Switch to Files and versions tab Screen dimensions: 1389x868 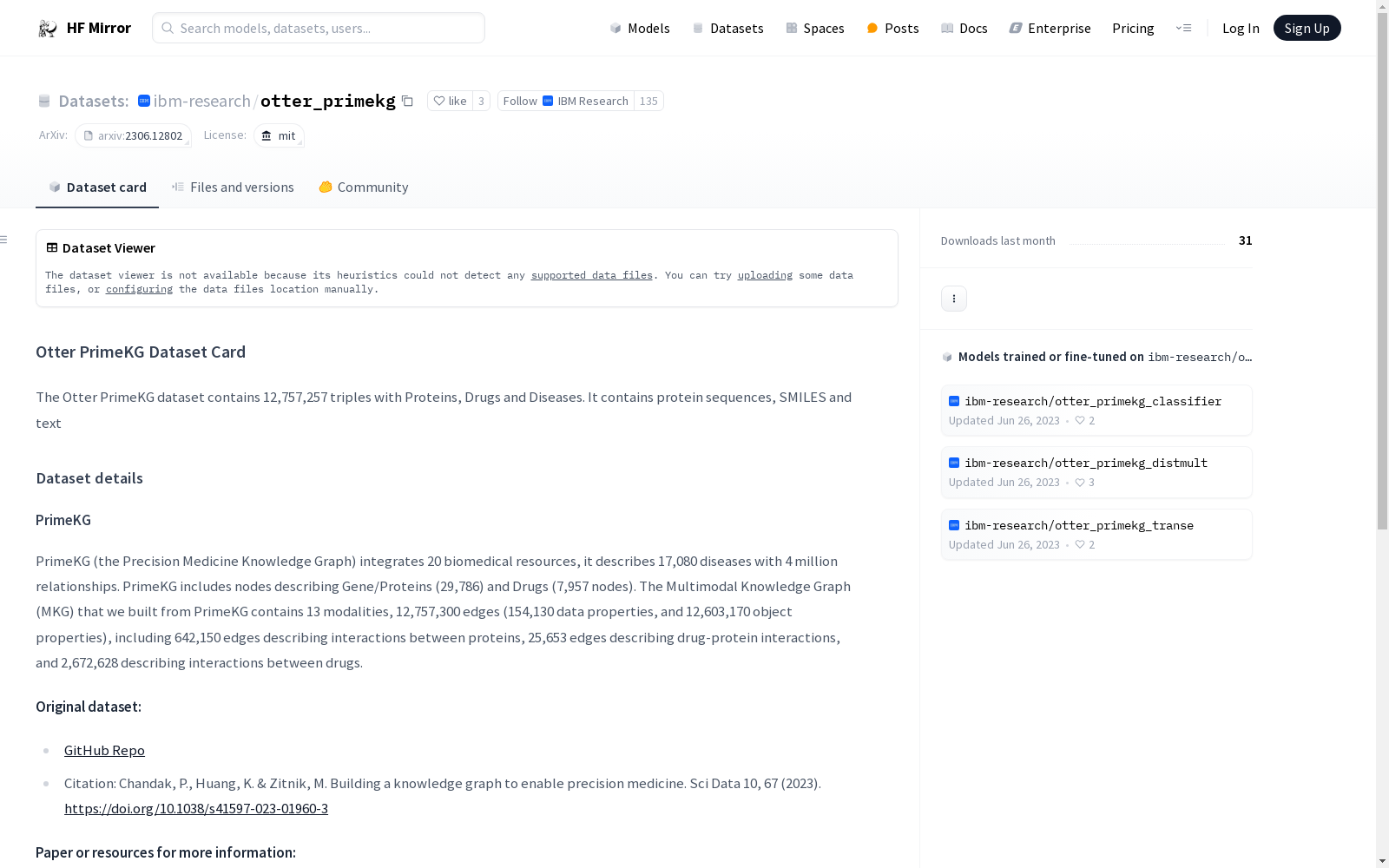tap(233, 187)
